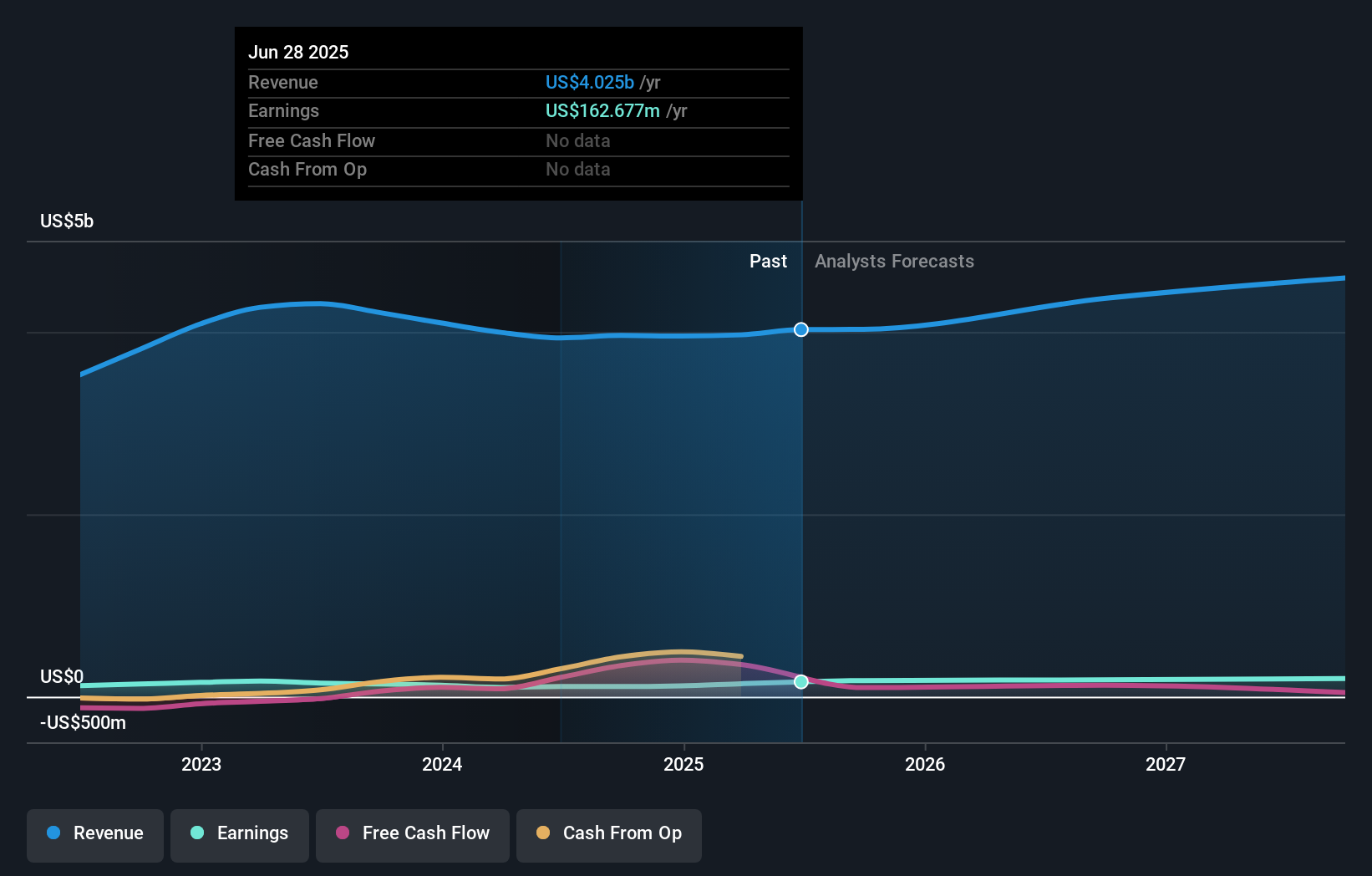Image resolution: width=1372 pixels, height=876 pixels.
Task: Click the -US$500m y-axis label
Action: click(x=83, y=722)
